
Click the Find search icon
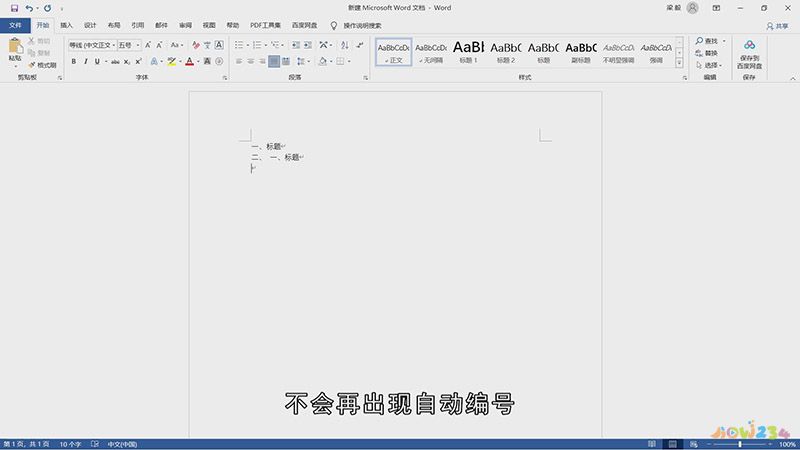click(x=707, y=41)
